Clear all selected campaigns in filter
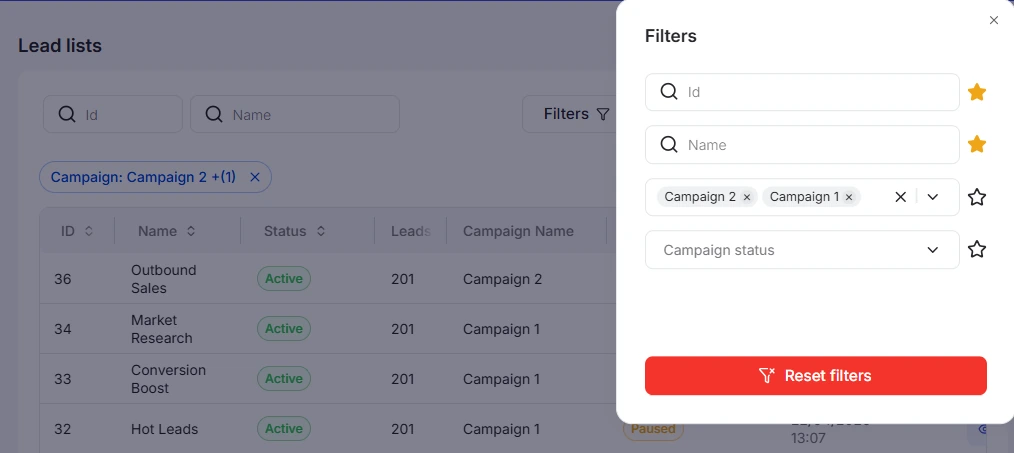 click(900, 197)
